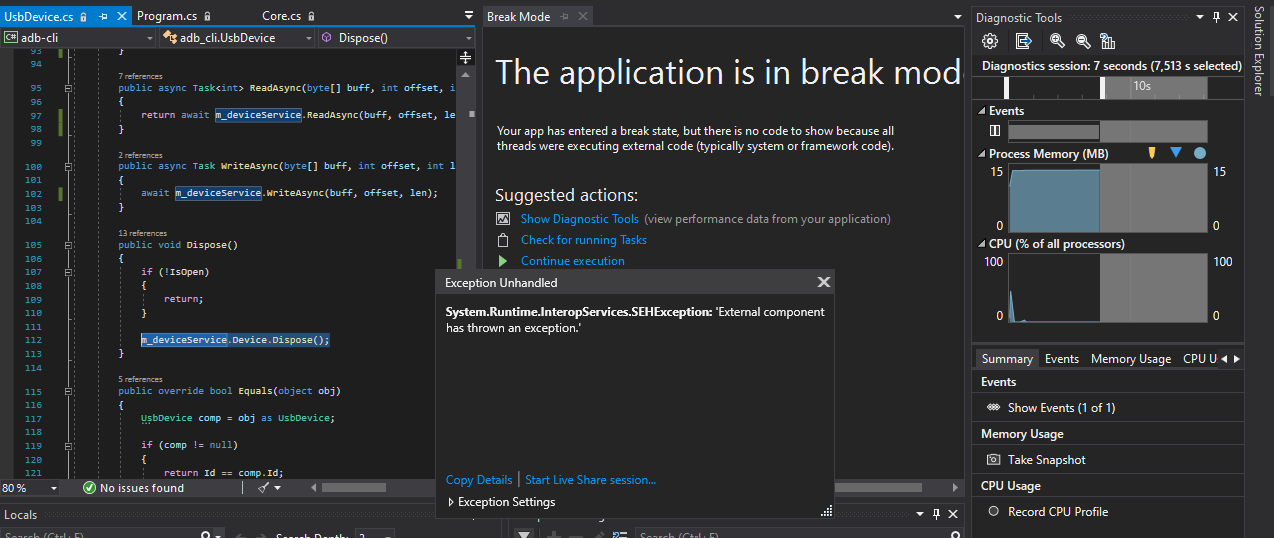The height and width of the screenshot is (538, 1274).
Task: Click the clipboard icon beside Check for running Tasks
Action: [503, 240]
